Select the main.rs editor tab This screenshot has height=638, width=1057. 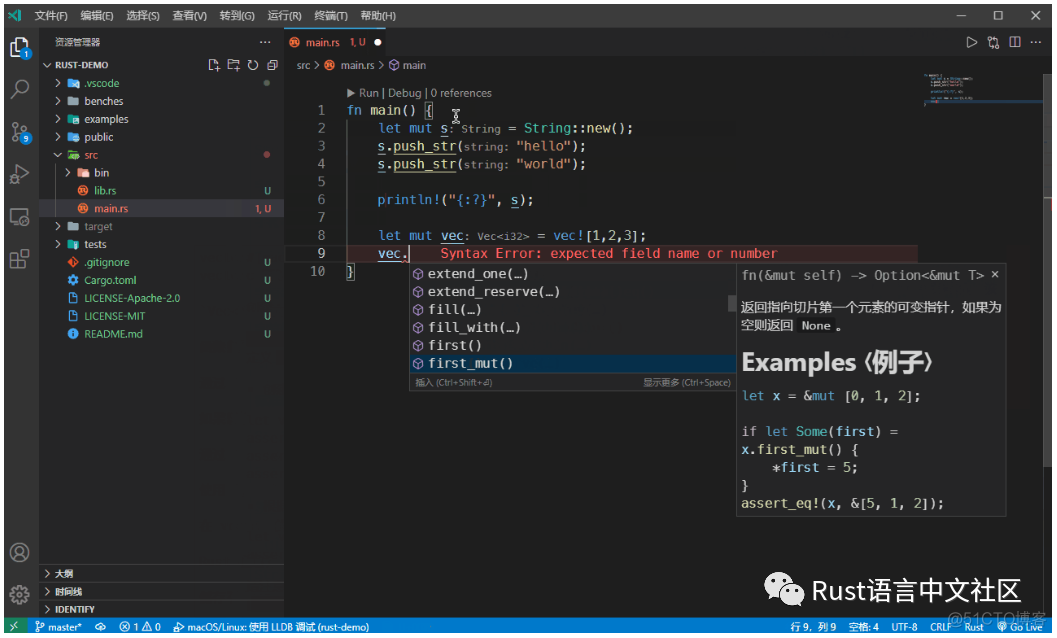pos(335,42)
